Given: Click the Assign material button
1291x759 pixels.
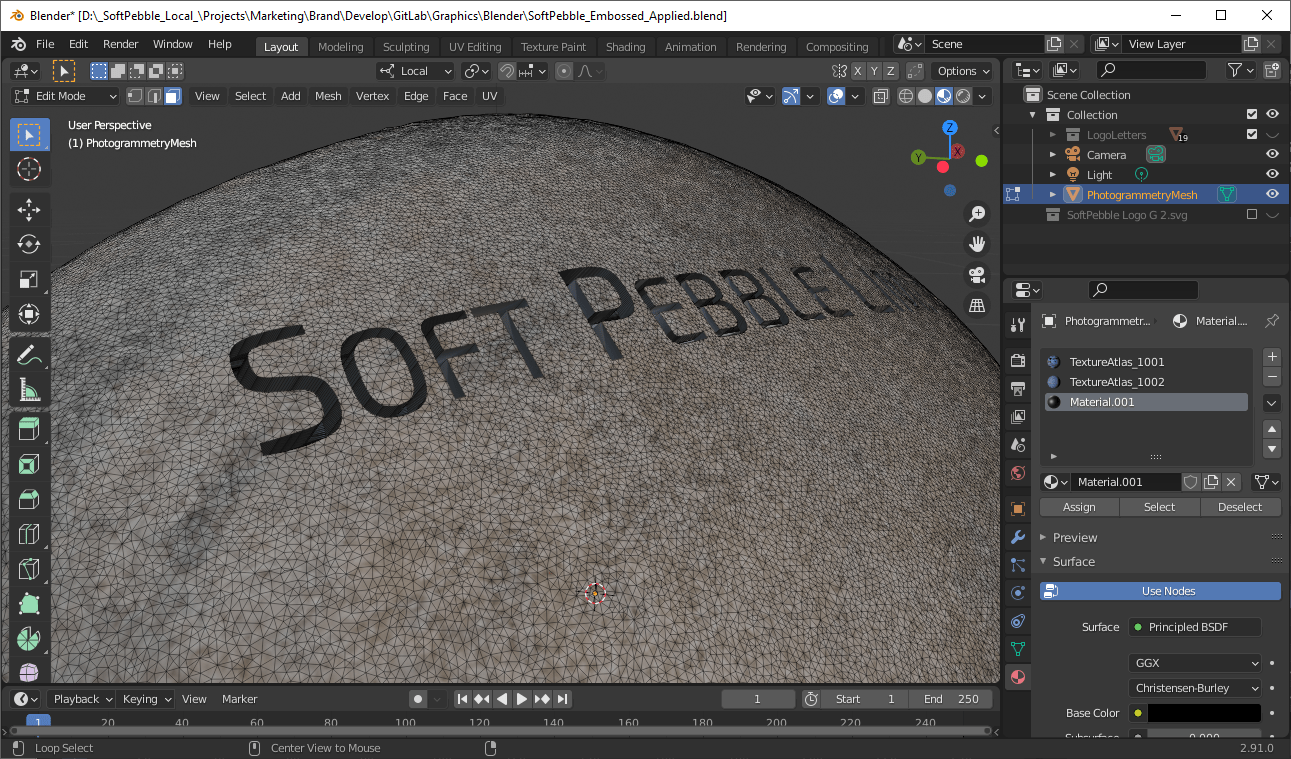Looking at the screenshot, I should pos(1078,507).
